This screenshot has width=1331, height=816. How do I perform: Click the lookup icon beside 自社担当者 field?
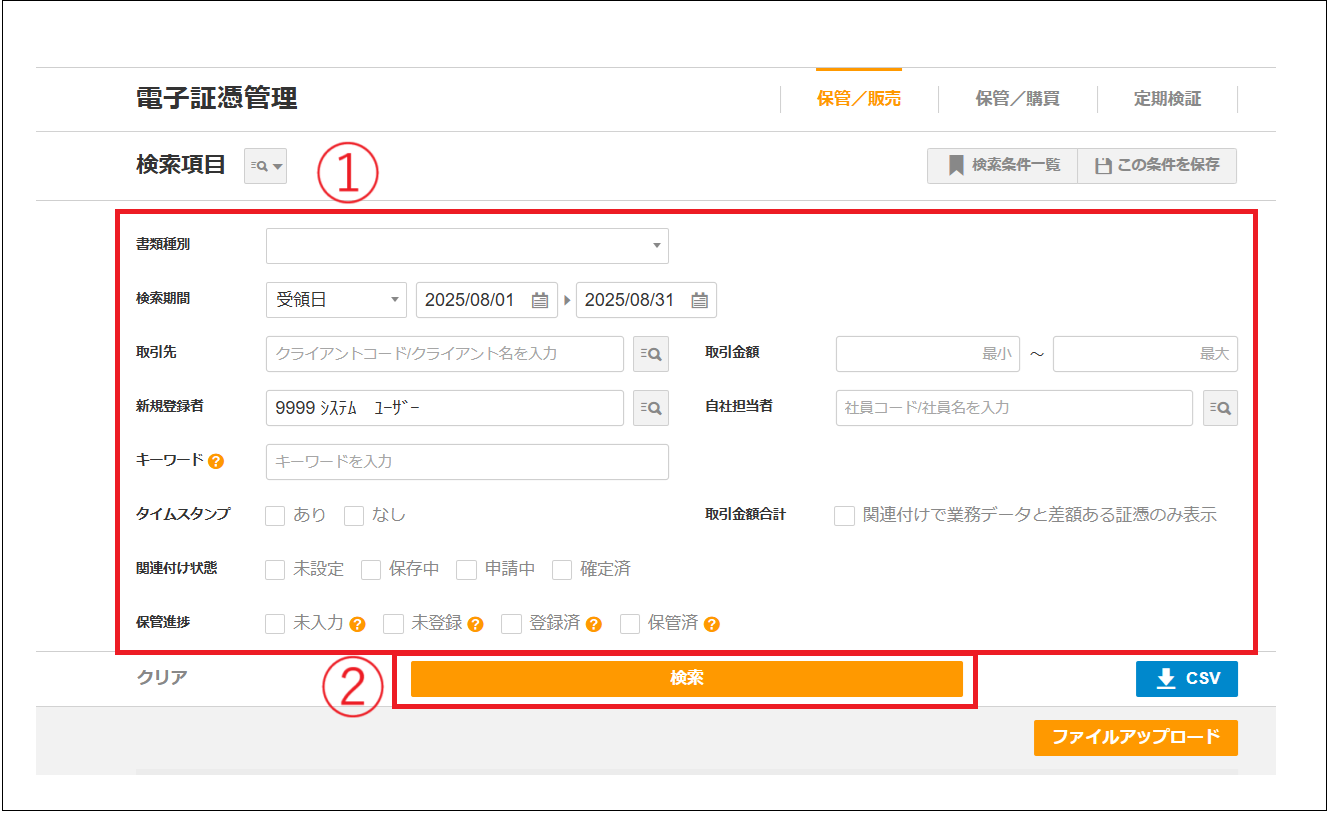coord(1220,408)
